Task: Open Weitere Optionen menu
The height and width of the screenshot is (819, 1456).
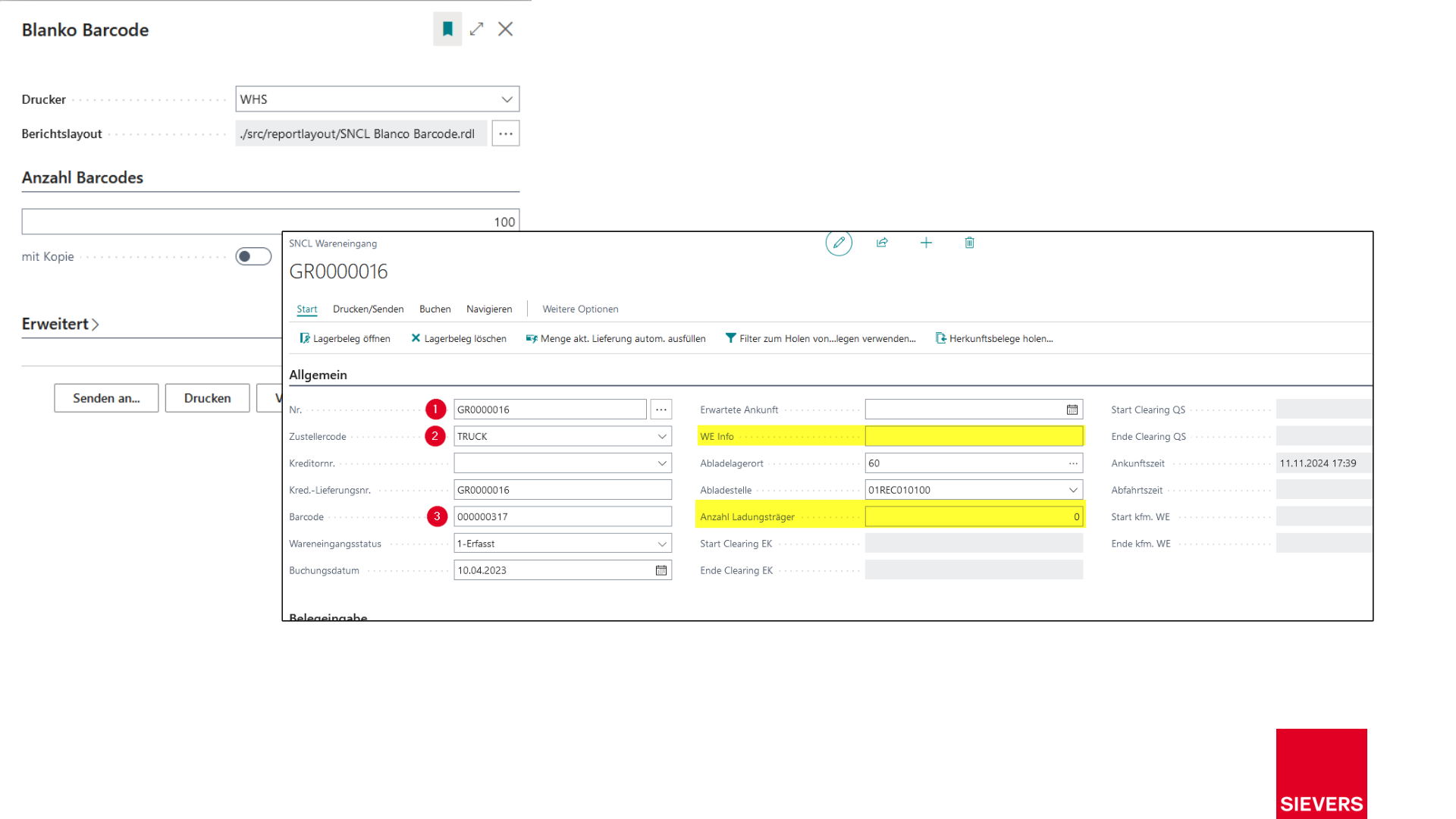Action: tap(580, 309)
